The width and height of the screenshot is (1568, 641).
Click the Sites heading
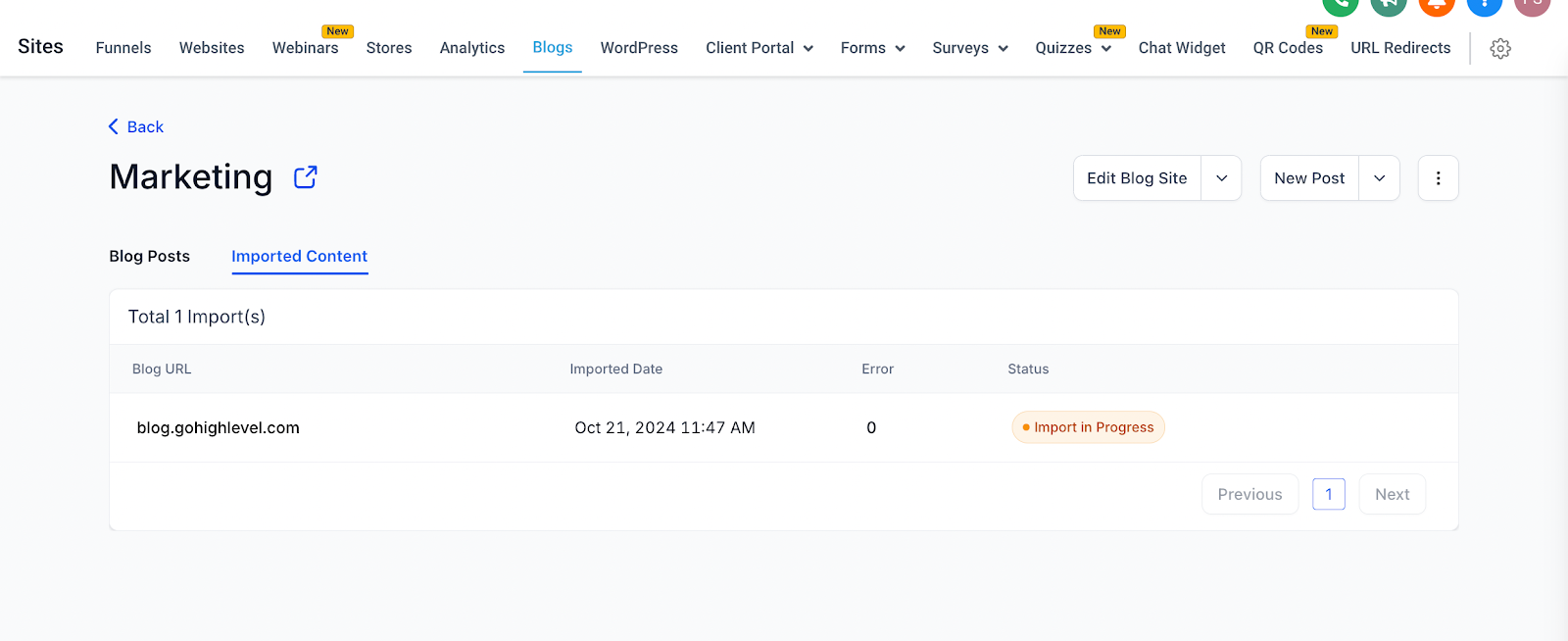point(40,46)
